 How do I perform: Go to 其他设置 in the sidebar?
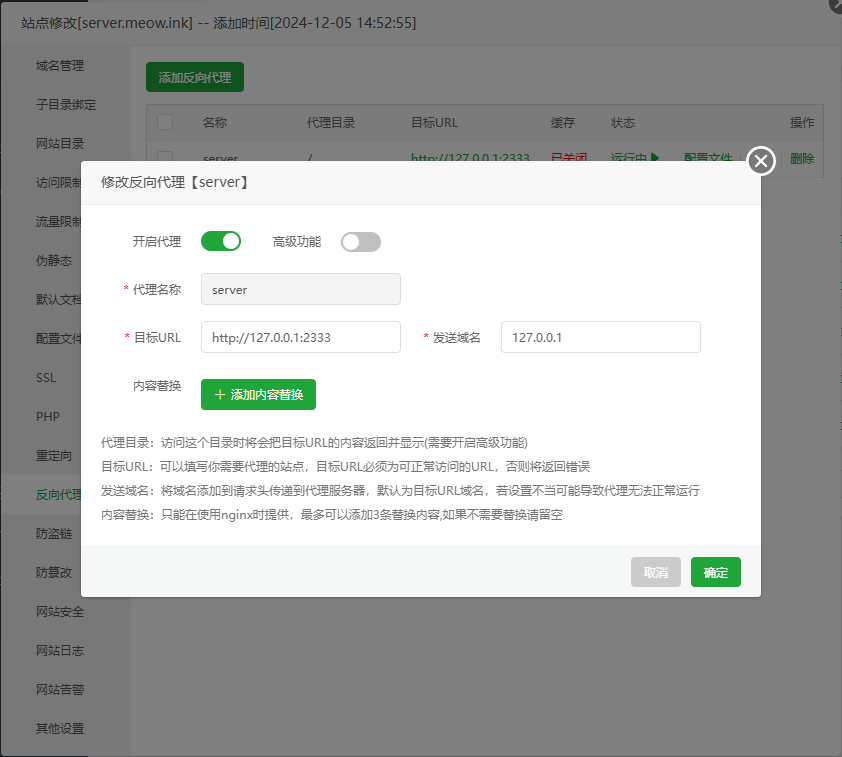(60, 729)
